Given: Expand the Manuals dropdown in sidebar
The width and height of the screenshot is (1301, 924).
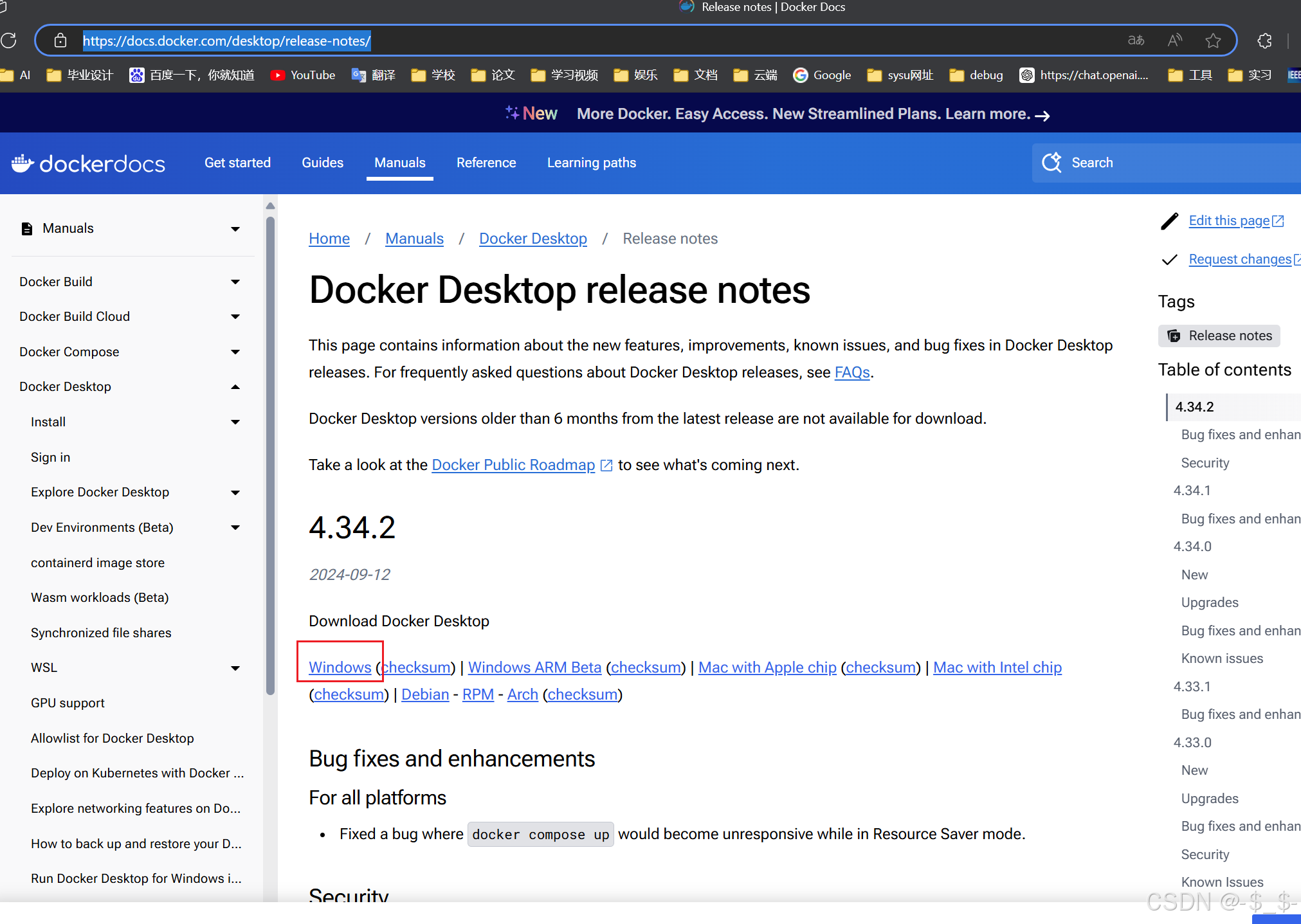Looking at the screenshot, I should pyautogui.click(x=235, y=229).
